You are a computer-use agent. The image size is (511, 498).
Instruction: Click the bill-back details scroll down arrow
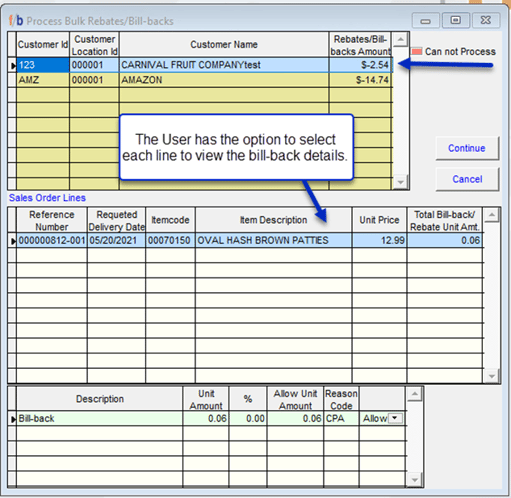415,480
